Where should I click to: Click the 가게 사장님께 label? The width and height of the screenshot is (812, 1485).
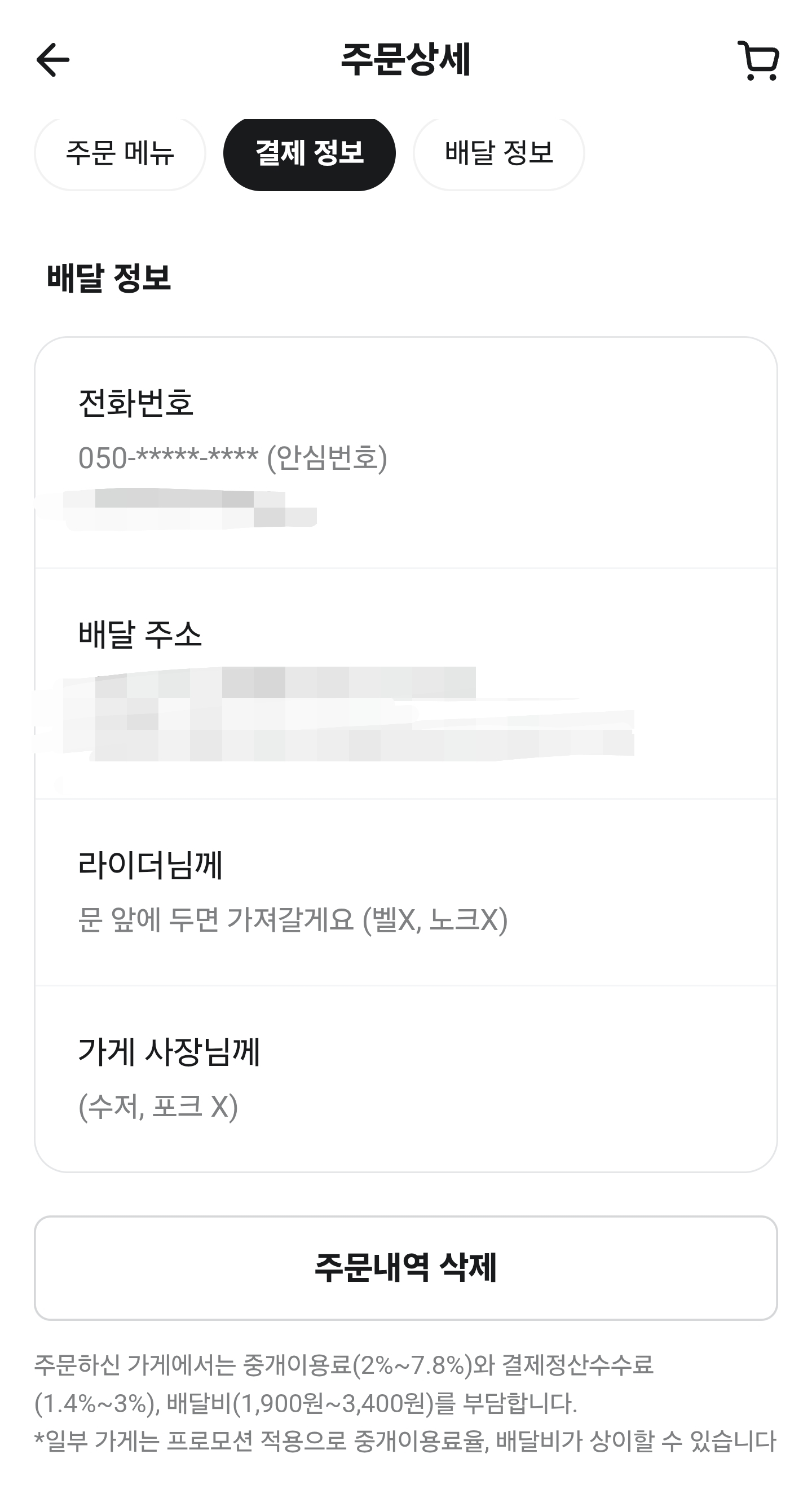click(169, 1052)
